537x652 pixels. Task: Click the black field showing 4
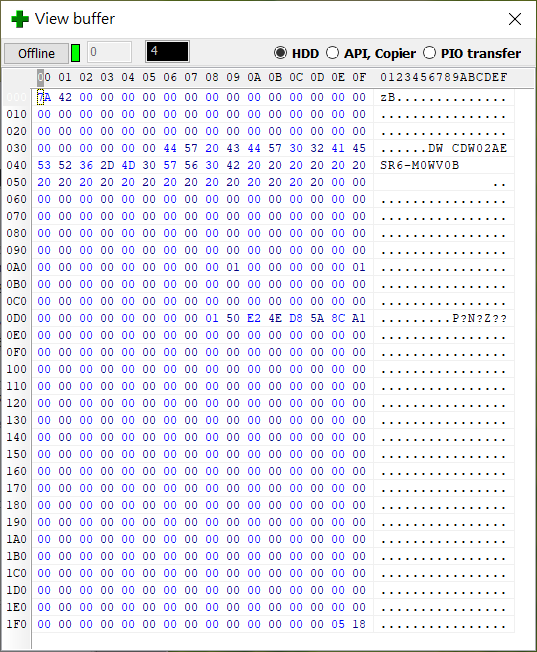click(x=167, y=52)
